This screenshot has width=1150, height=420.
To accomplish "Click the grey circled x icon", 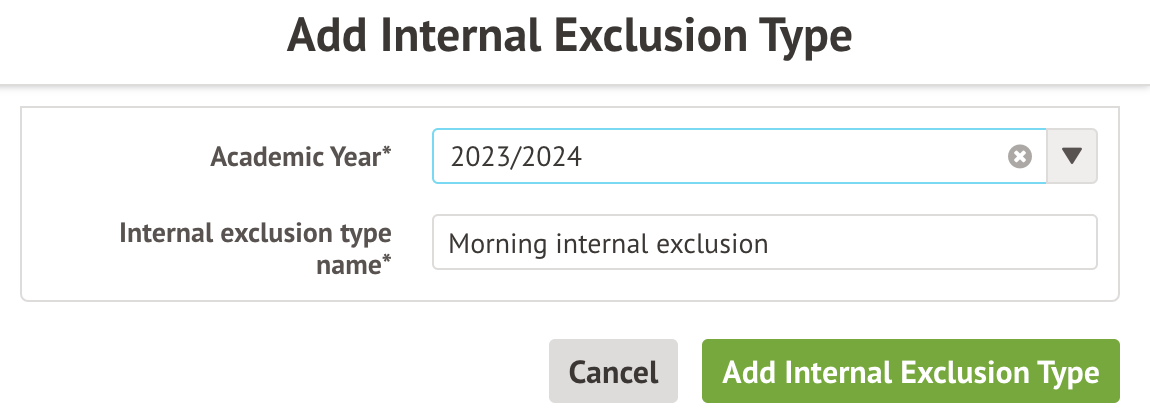I will [1019, 157].
